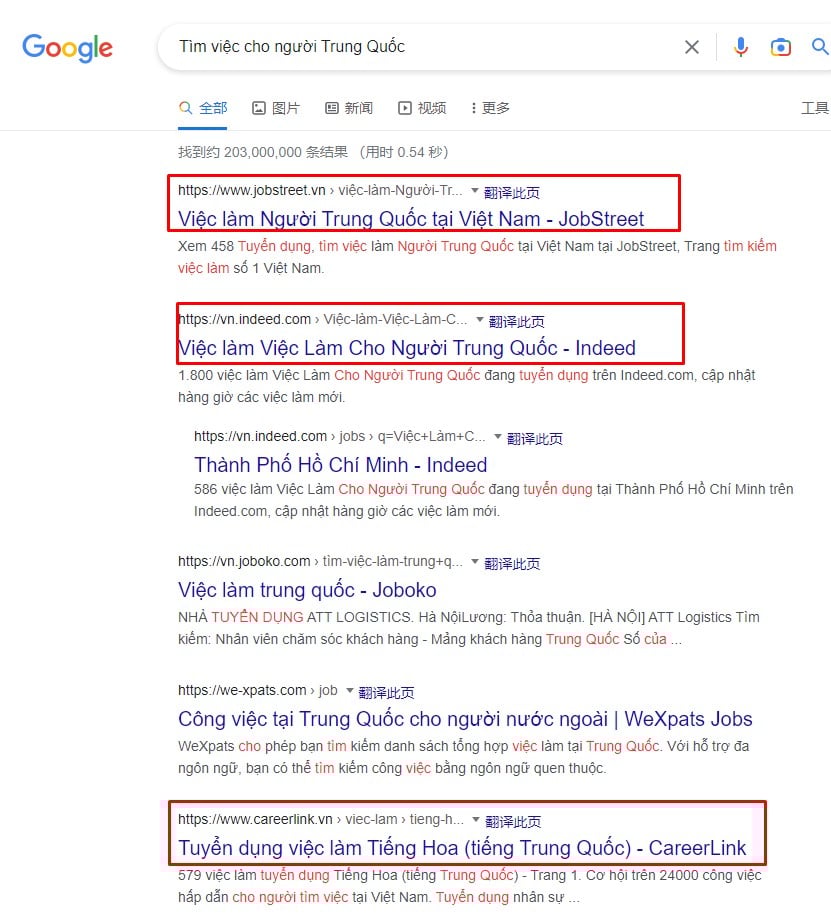The width and height of the screenshot is (831, 915).
Task: Click 翻译此页 beside Hồ Chí Minh Indeed result
Action: pos(535,439)
